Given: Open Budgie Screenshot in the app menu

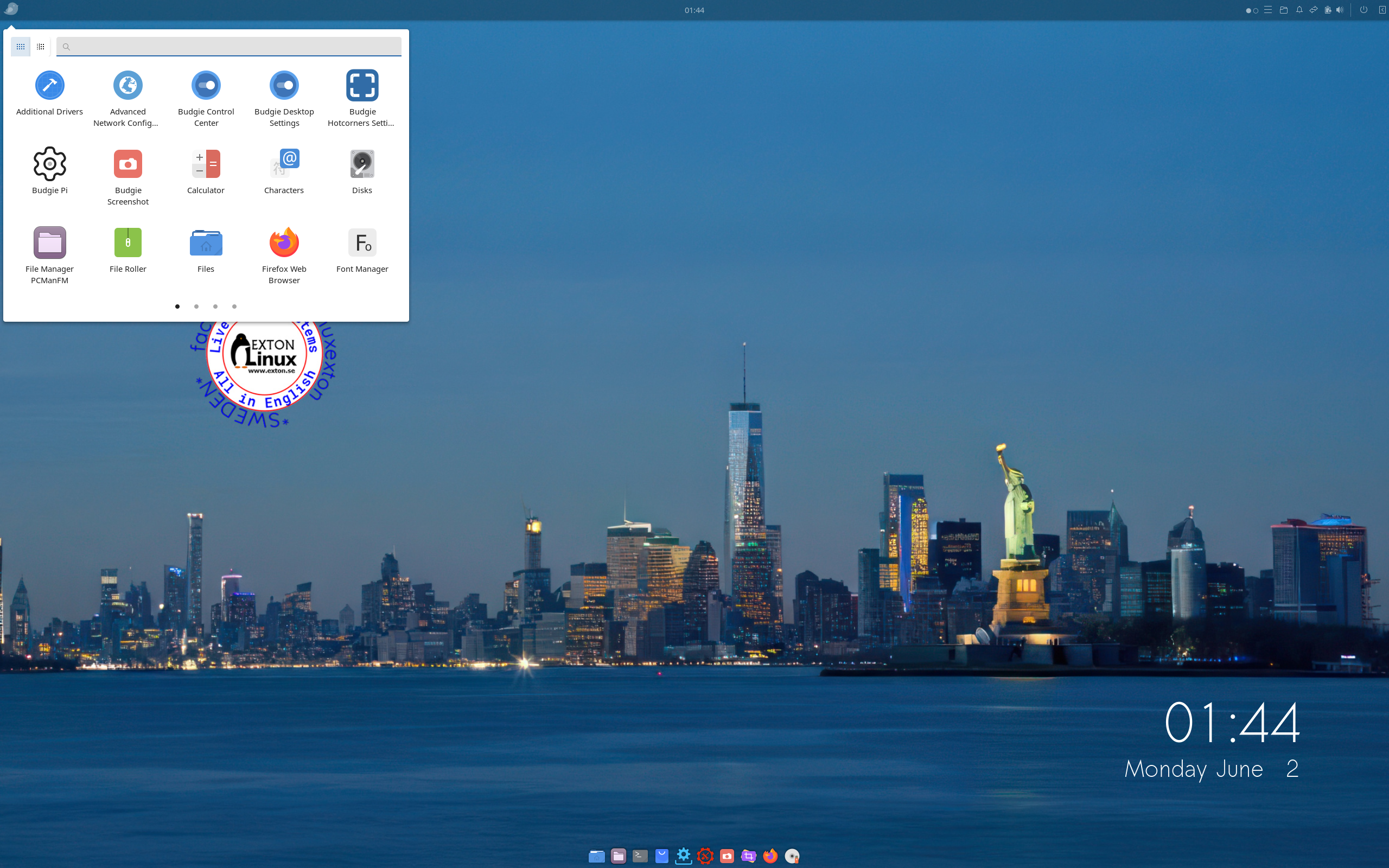Looking at the screenshot, I should (x=128, y=177).
